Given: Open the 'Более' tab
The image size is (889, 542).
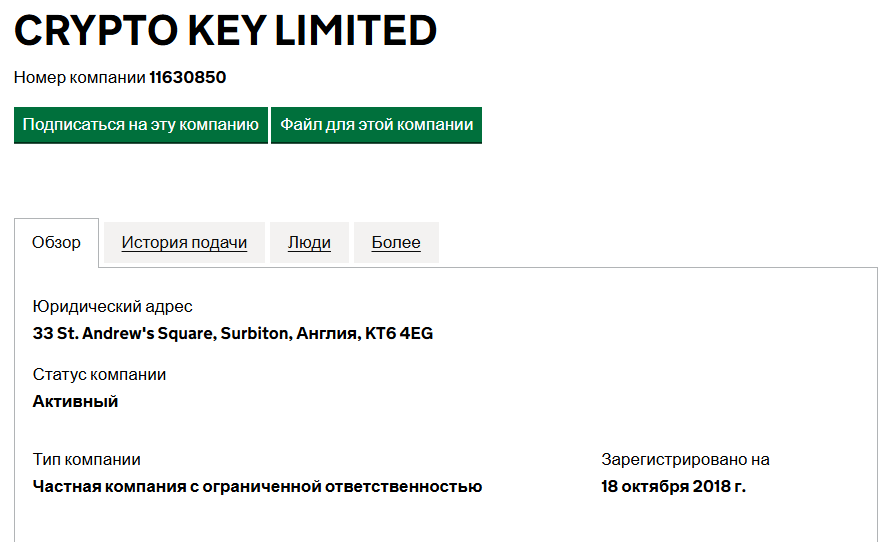Looking at the screenshot, I should (x=396, y=243).
